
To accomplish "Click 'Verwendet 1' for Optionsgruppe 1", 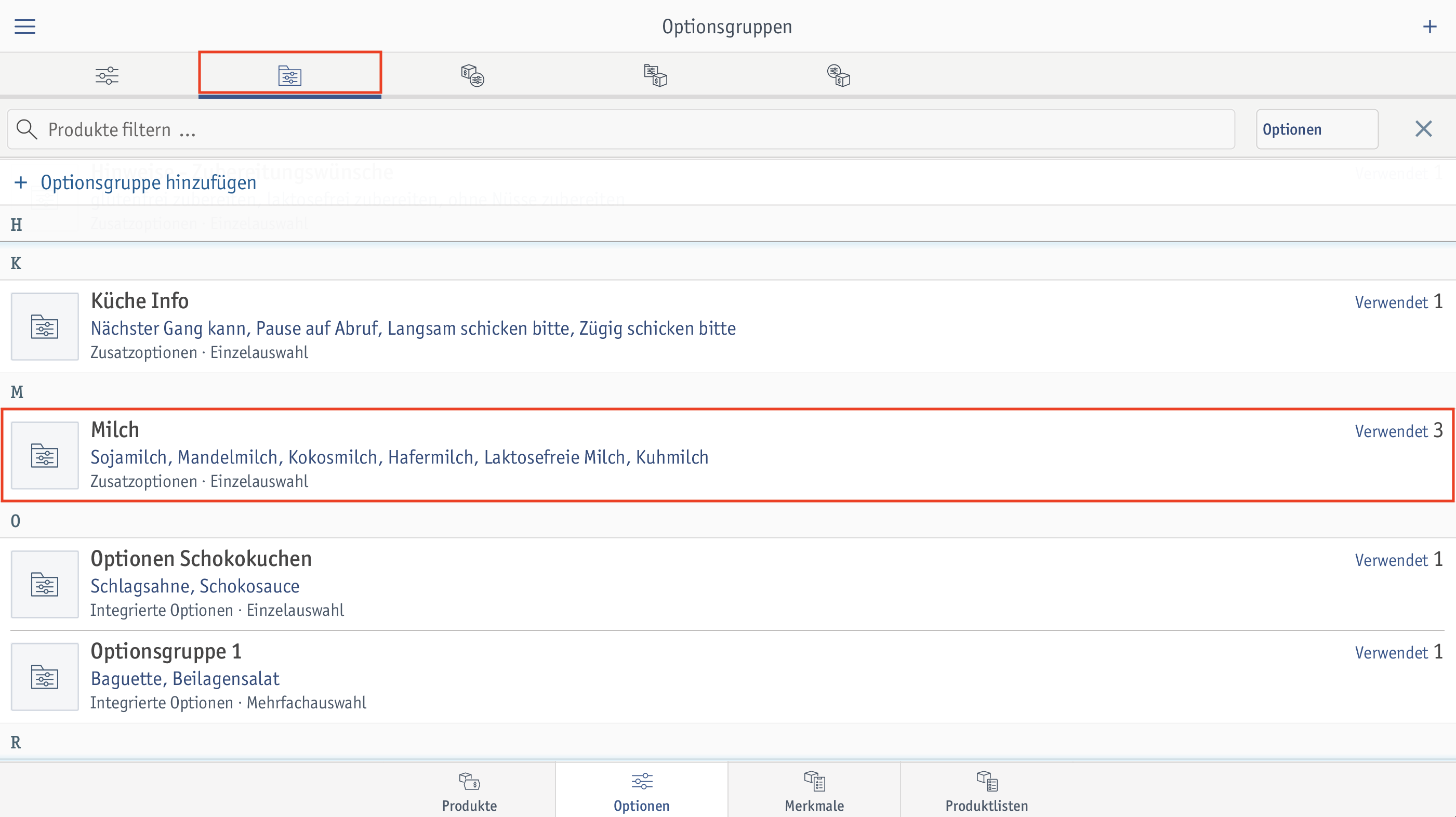I will (x=1398, y=652).
